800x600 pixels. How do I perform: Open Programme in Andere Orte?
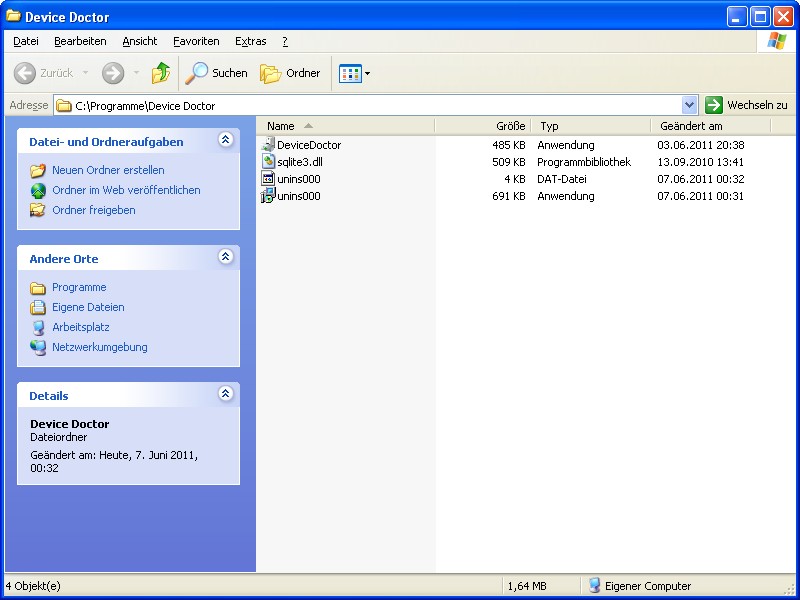pyautogui.click(x=79, y=287)
